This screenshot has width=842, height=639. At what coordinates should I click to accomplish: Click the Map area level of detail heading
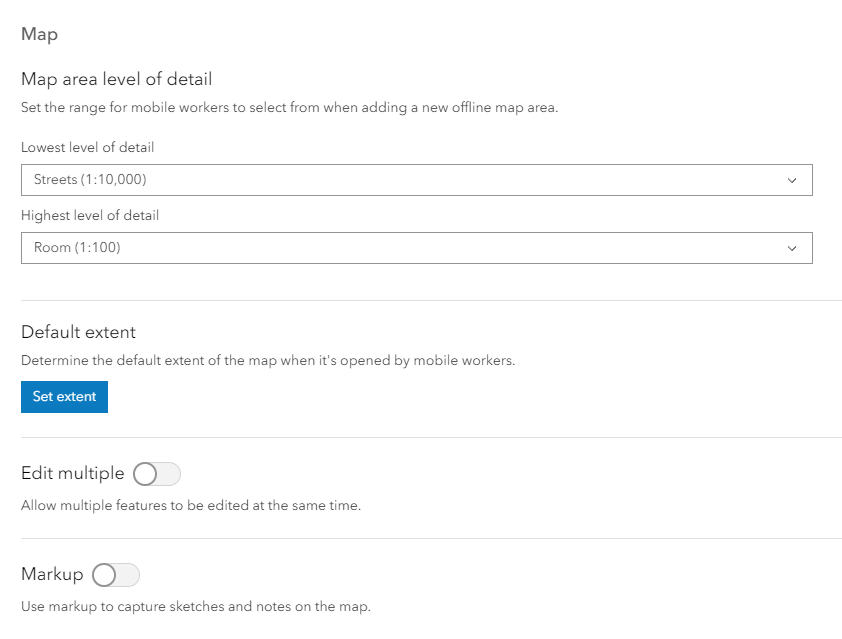coord(117,79)
